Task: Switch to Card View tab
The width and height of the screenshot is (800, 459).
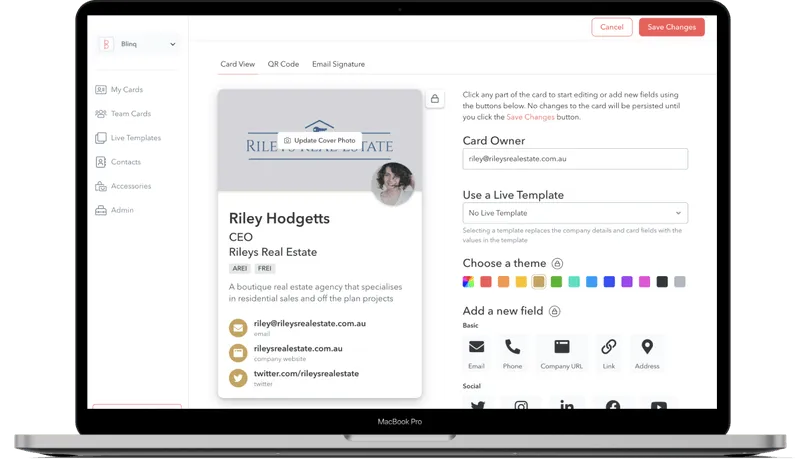Action: (237, 64)
